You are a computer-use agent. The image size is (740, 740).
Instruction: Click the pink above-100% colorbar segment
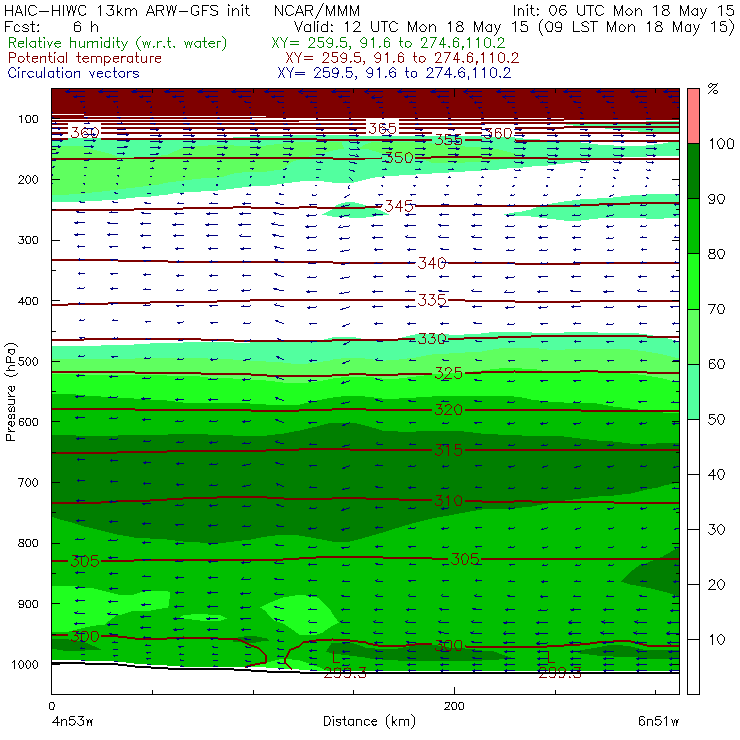click(x=693, y=116)
